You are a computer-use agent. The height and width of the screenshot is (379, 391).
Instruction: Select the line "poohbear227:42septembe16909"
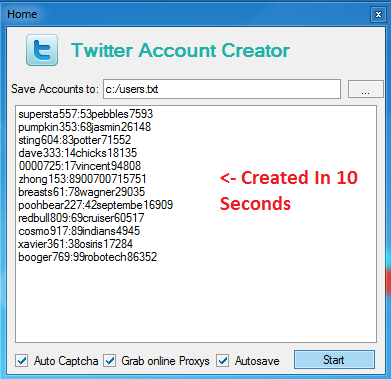95,205
